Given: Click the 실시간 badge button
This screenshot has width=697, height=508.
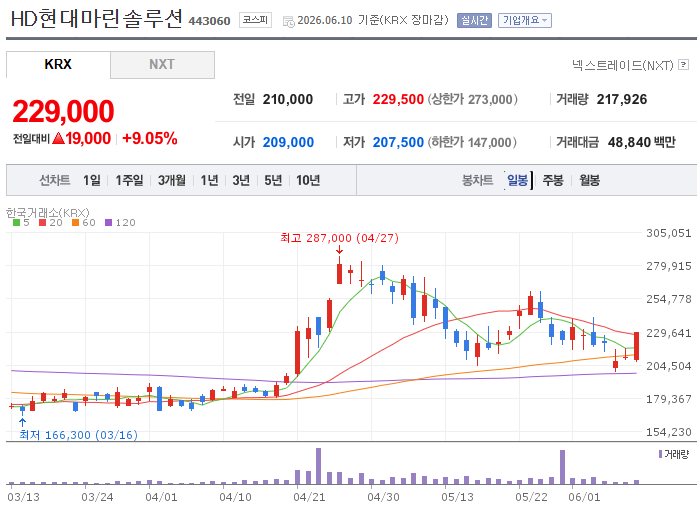Looking at the screenshot, I should pyautogui.click(x=474, y=20).
